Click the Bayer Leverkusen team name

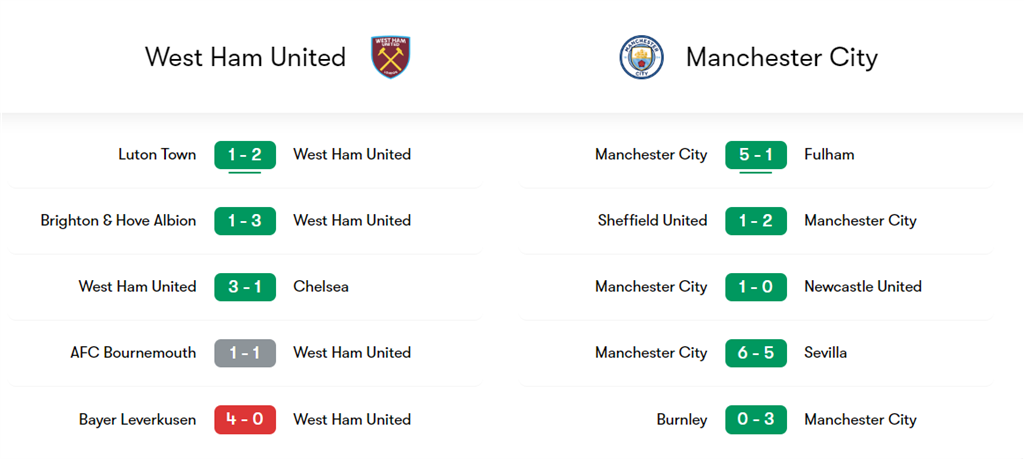click(137, 420)
